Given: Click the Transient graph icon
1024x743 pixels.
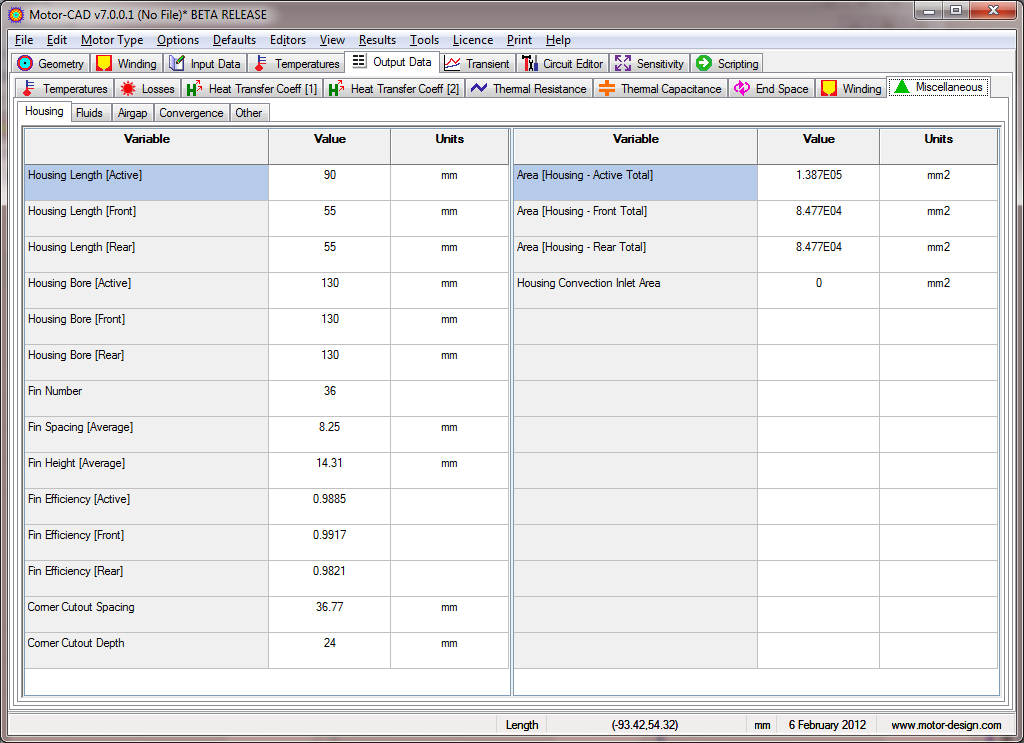Looking at the screenshot, I should pos(452,63).
